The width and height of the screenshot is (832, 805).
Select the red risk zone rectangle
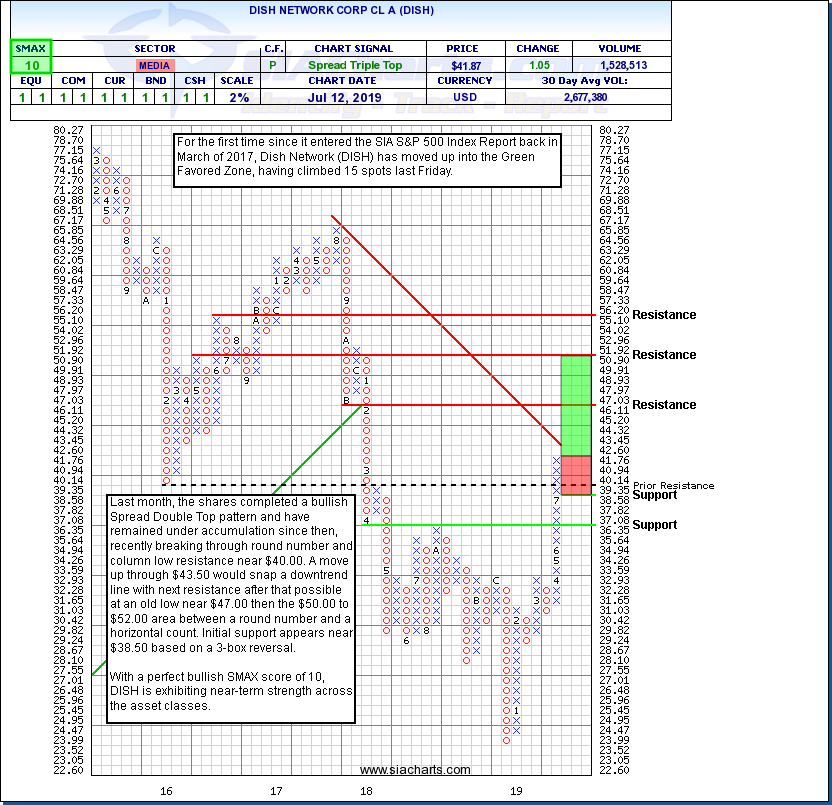(x=575, y=474)
